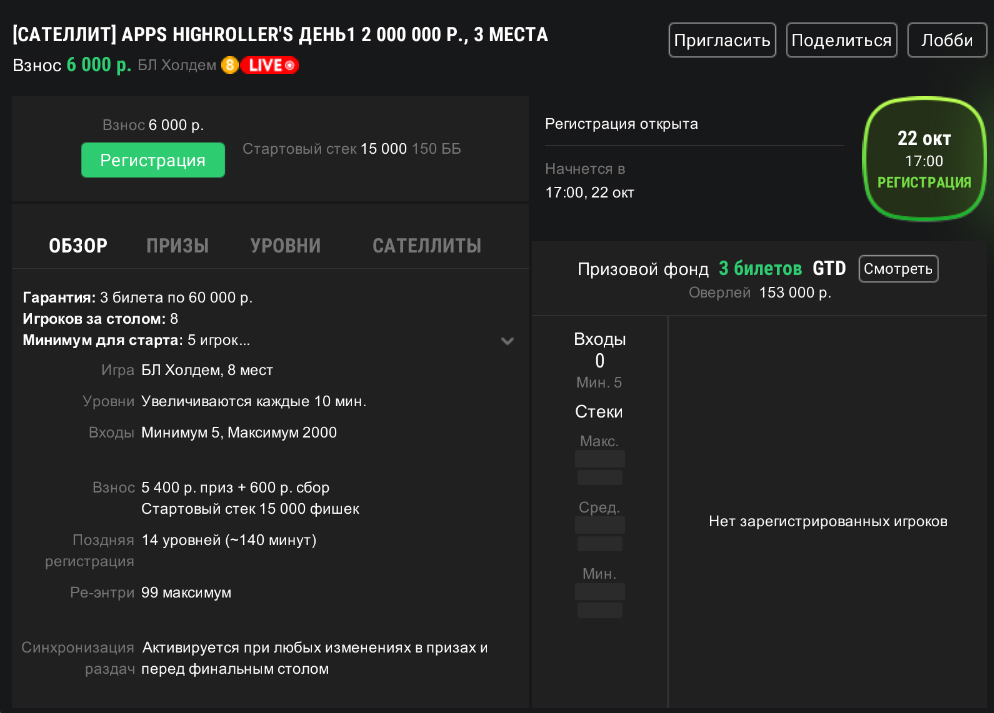Click the red LIVE badge
This screenshot has height=713, width=994.
click(269, 66)
